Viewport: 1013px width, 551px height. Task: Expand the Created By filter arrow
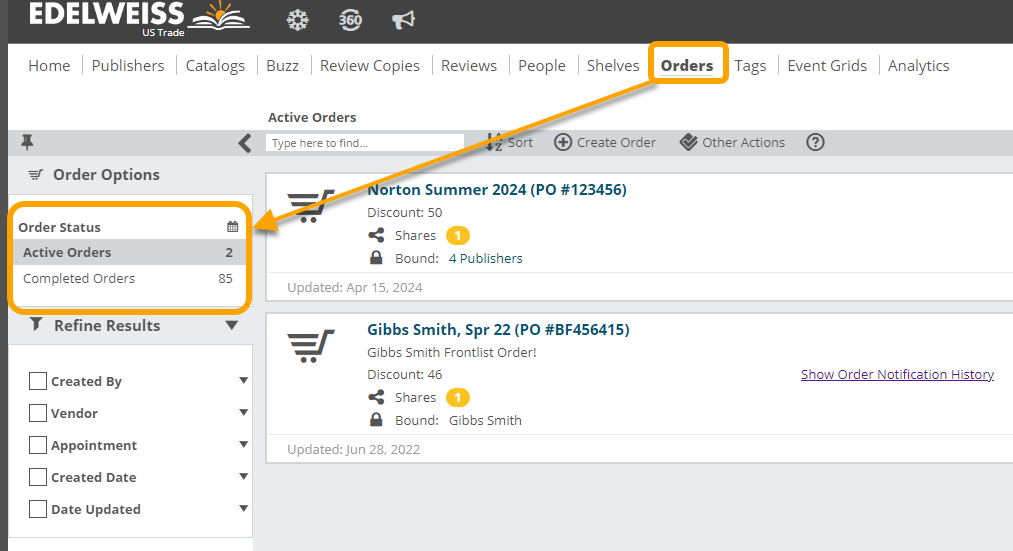pos(244,380)
